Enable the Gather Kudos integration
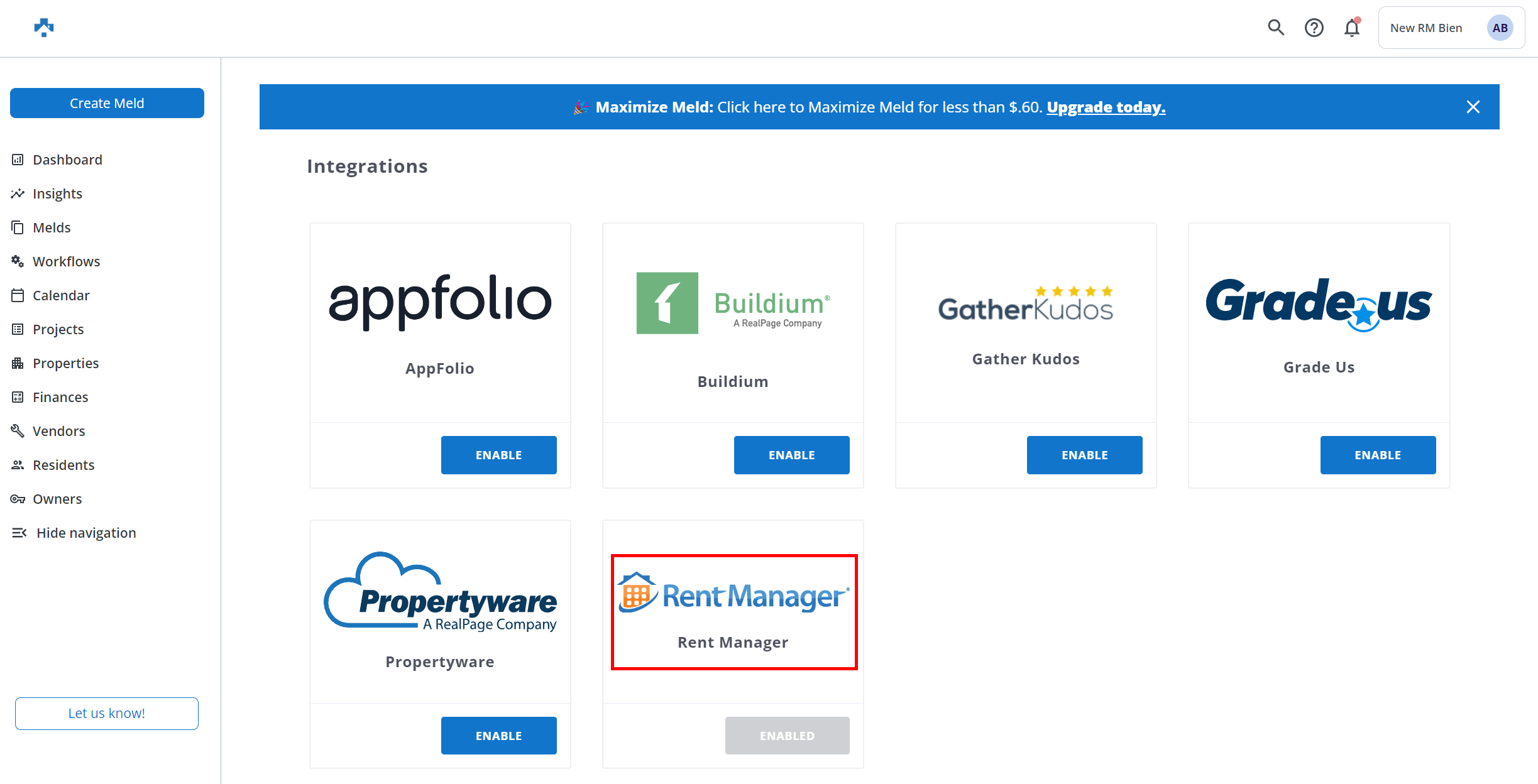This screenshot has width=1538, height=784. click(x=1084, y=455)
